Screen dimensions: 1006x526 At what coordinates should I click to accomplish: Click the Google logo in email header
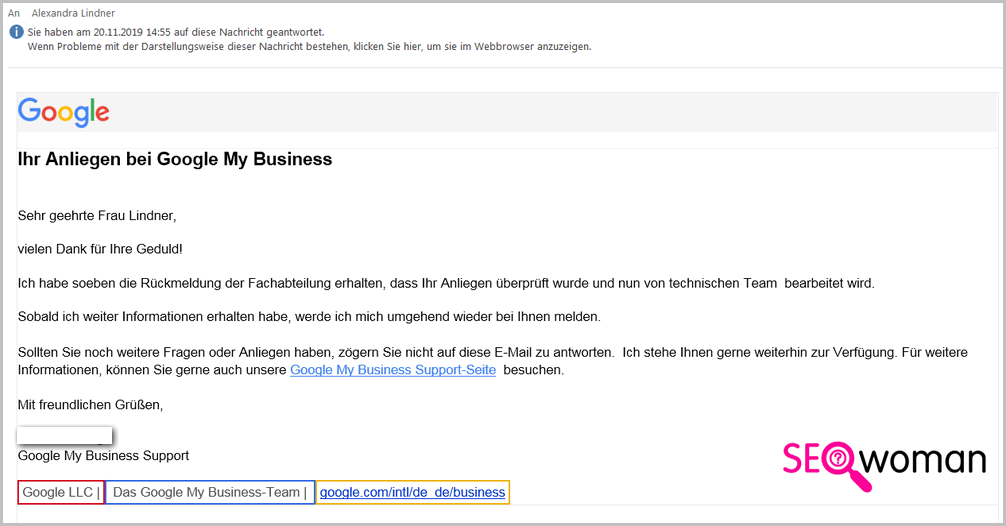point(64,112)
